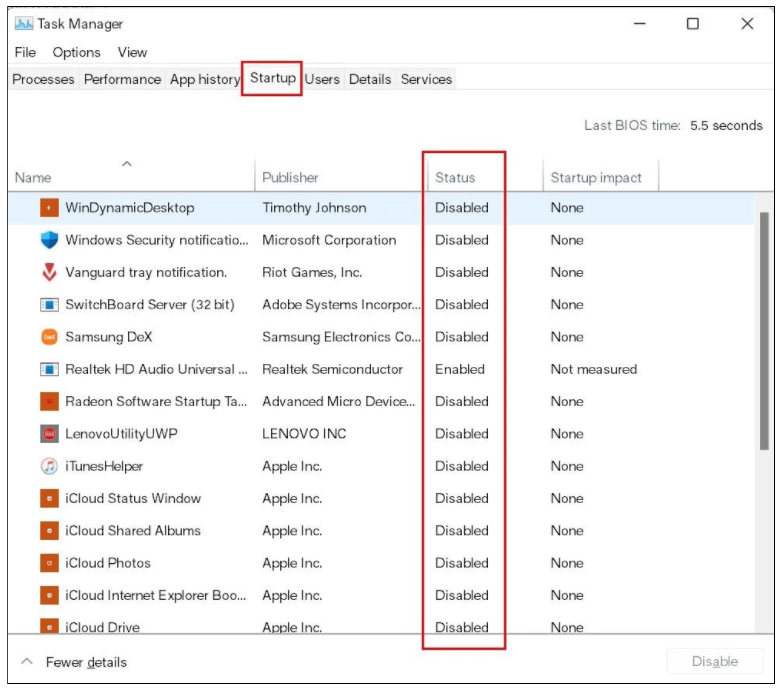Select the WinDynamicDesktop row name
The width and height of the screenshot is (780, 692).
point(130,207)
